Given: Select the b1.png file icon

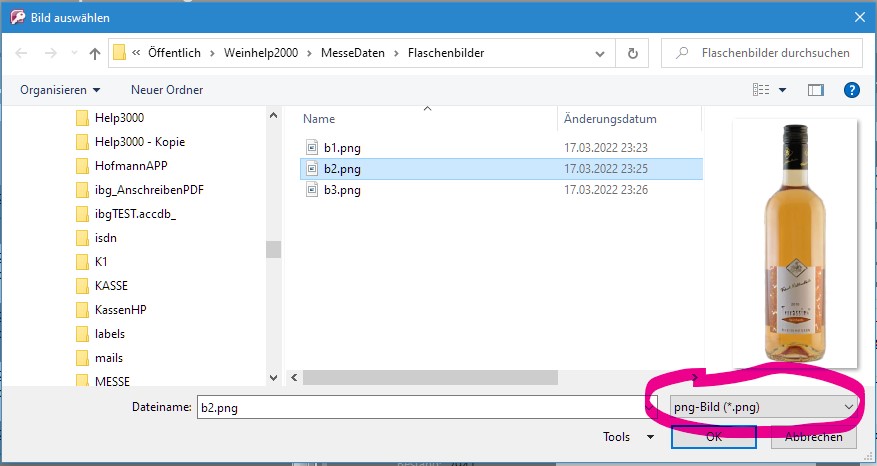Looking at the screenshot, I should point(312,147).
